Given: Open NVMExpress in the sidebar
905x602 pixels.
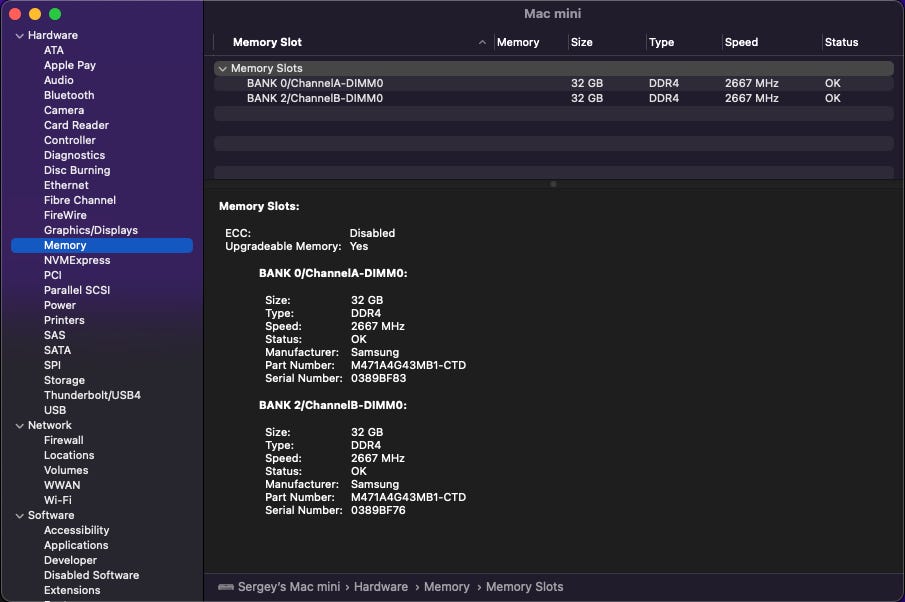Looking at the screenshot, I should tap(77, 260).
